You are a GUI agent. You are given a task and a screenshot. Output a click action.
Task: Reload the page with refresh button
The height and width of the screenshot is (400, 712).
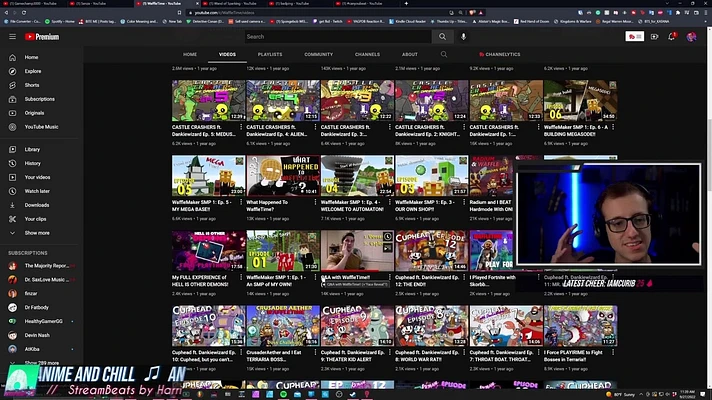tap(24, 13)
